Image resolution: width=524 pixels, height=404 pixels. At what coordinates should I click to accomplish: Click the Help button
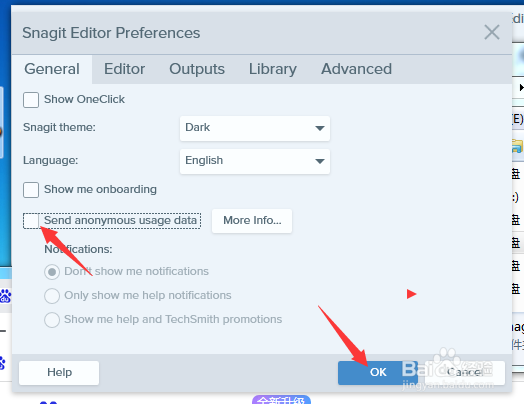[59, 373]
